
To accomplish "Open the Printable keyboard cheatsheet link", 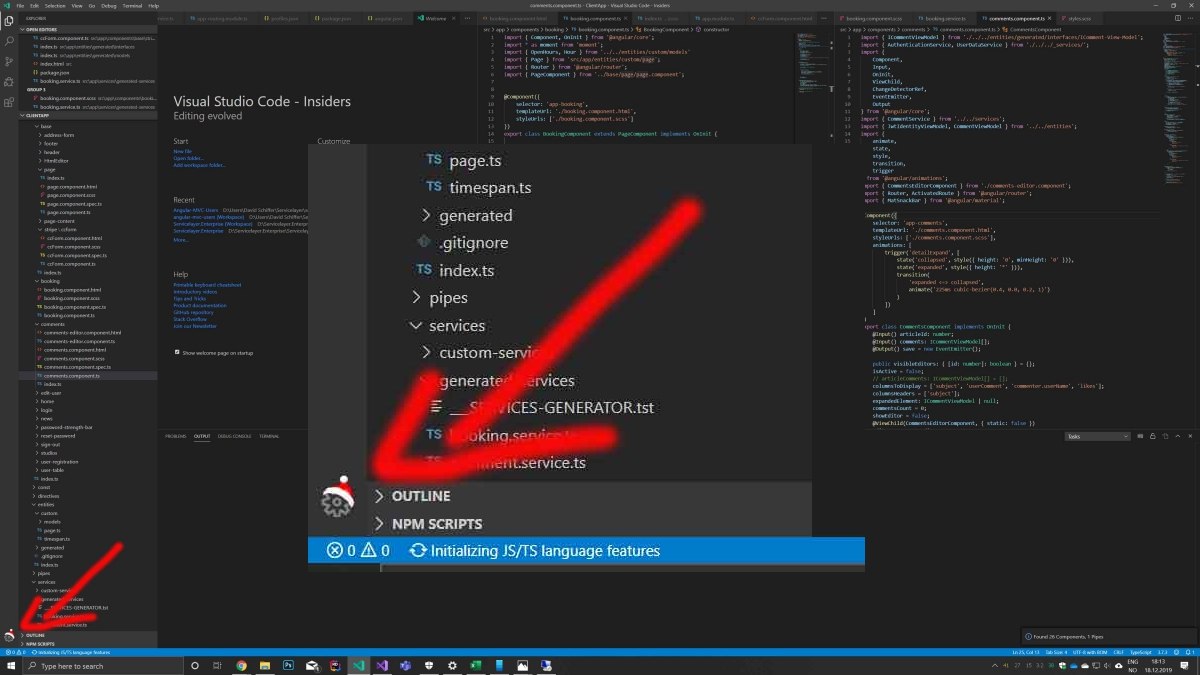I will pyautogui.click(x=207, y=285).
